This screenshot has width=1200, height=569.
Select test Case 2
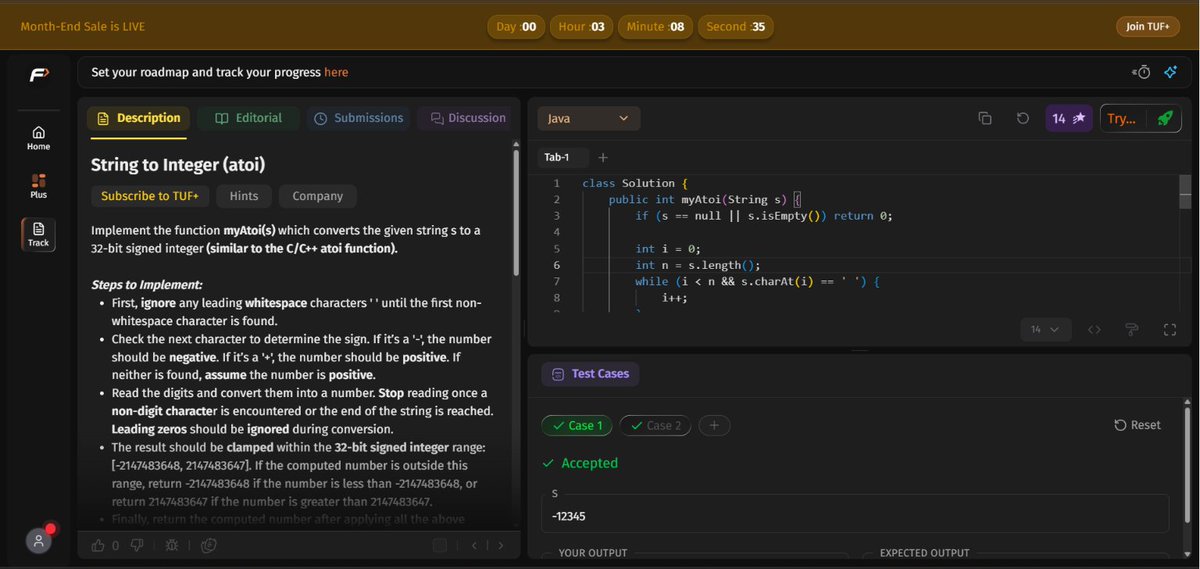tap(655, 425)
